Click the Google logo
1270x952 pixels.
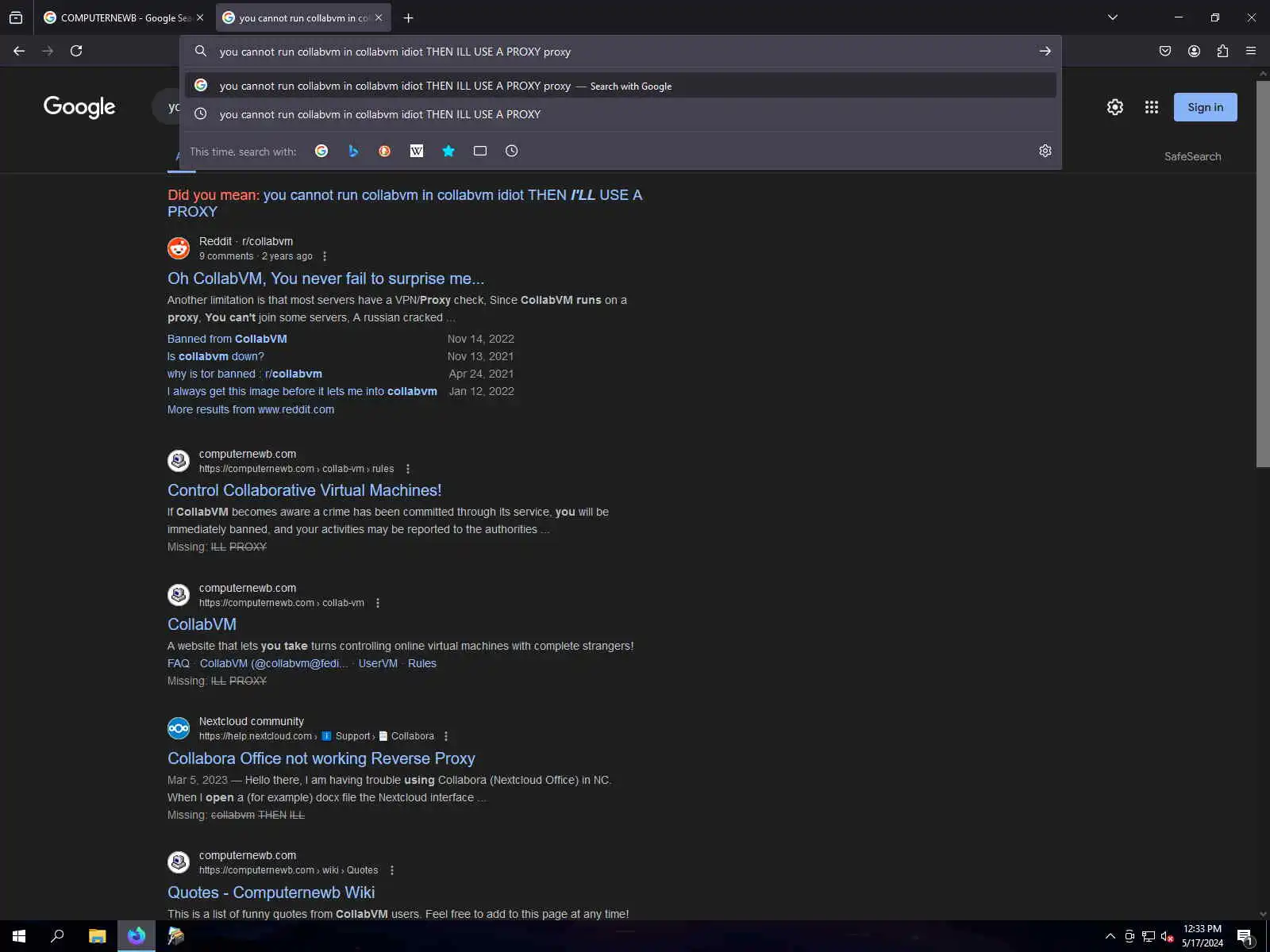tap(79, 106)
